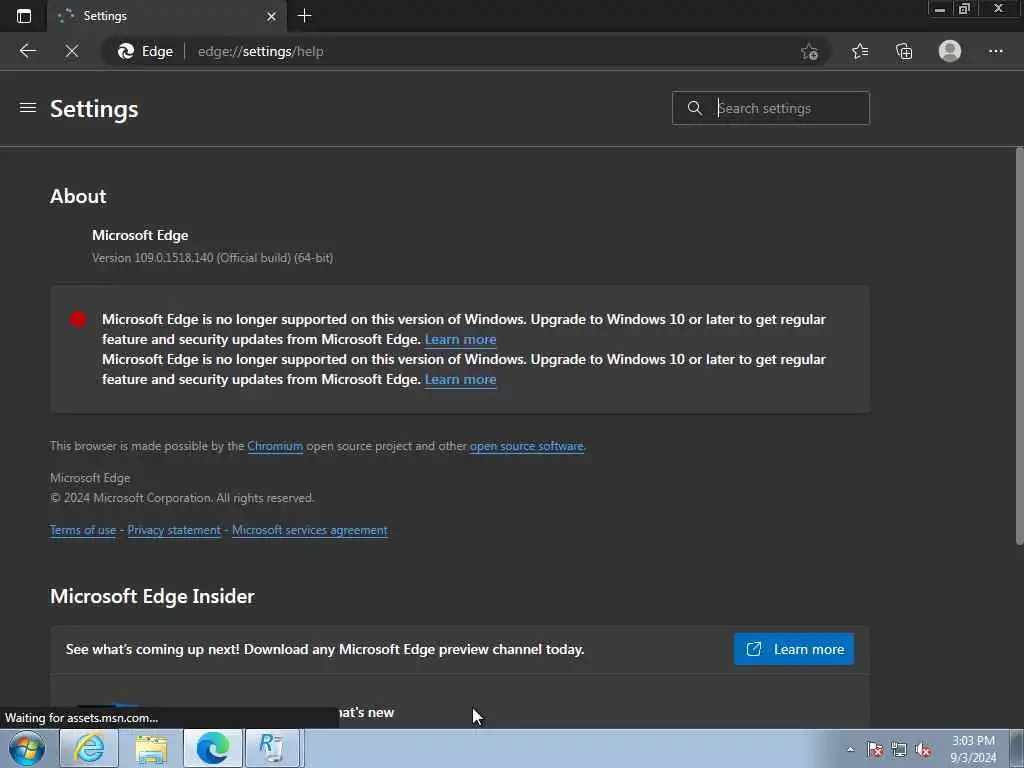Open the Windows Start button

tap(27, 748)
